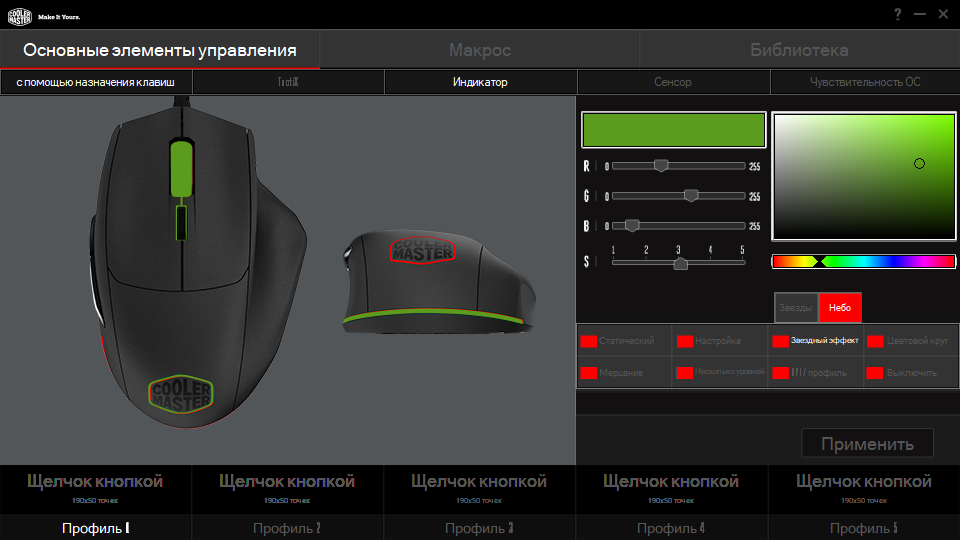
Task: Open the Сенсор subtab
Action: [x=673, y=82]
